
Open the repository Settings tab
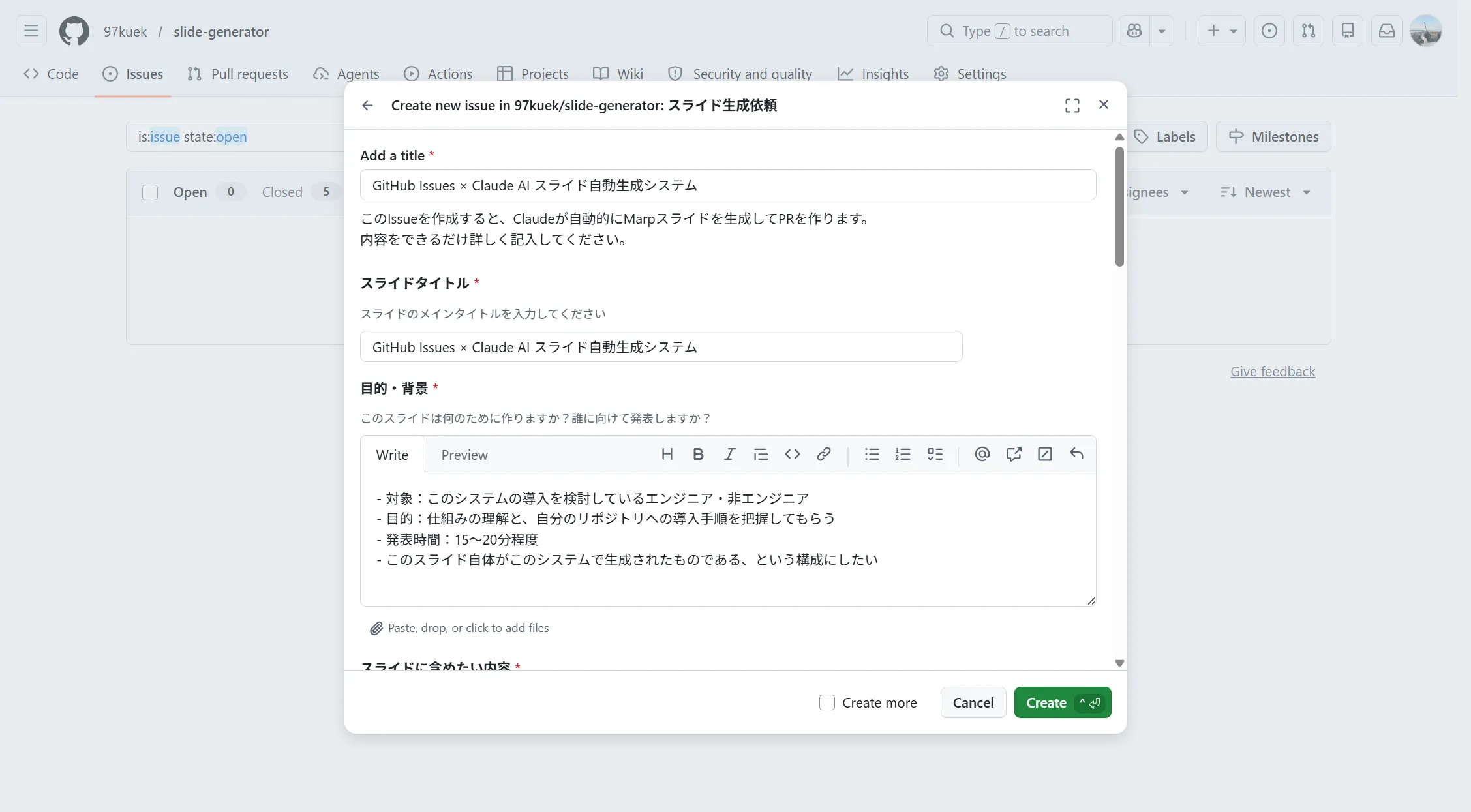coord(969,74)
